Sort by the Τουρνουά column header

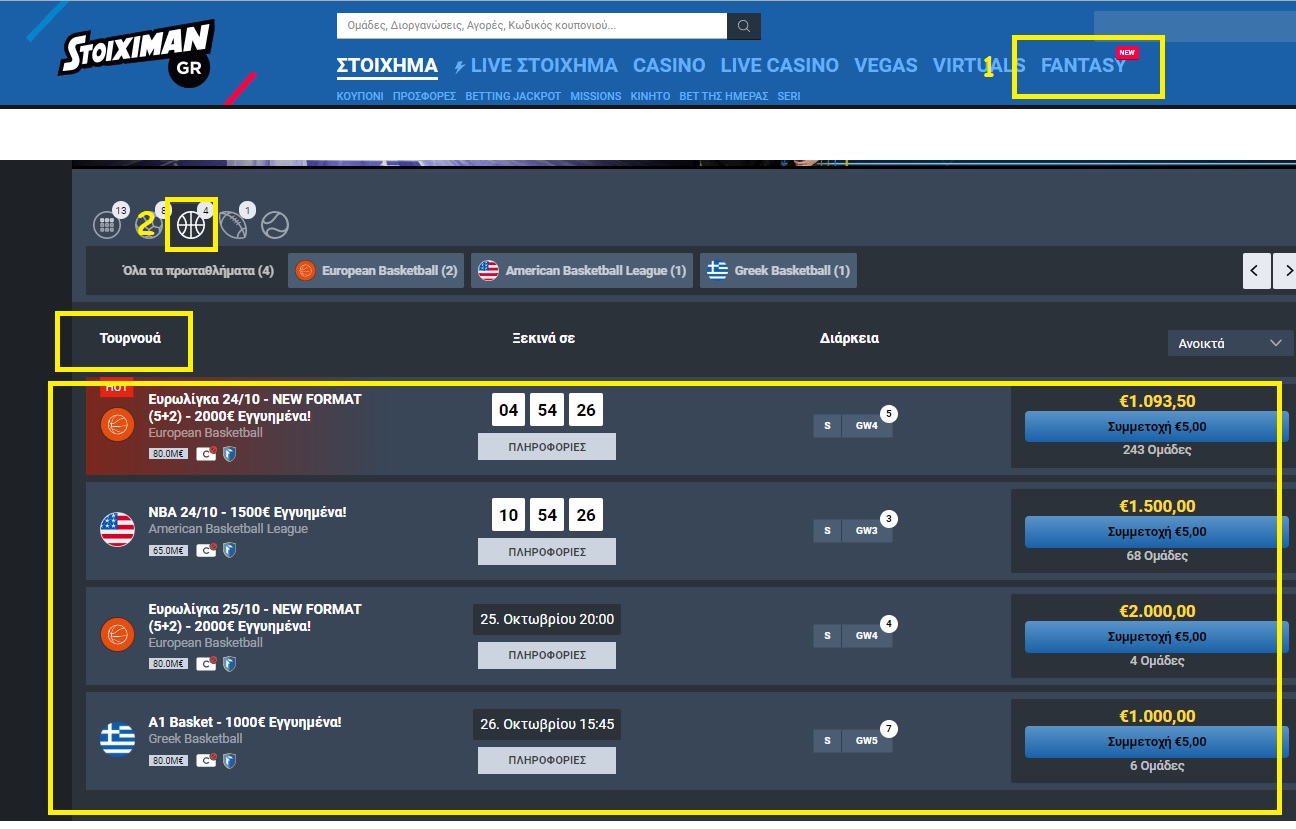click(x=130, y=338)
